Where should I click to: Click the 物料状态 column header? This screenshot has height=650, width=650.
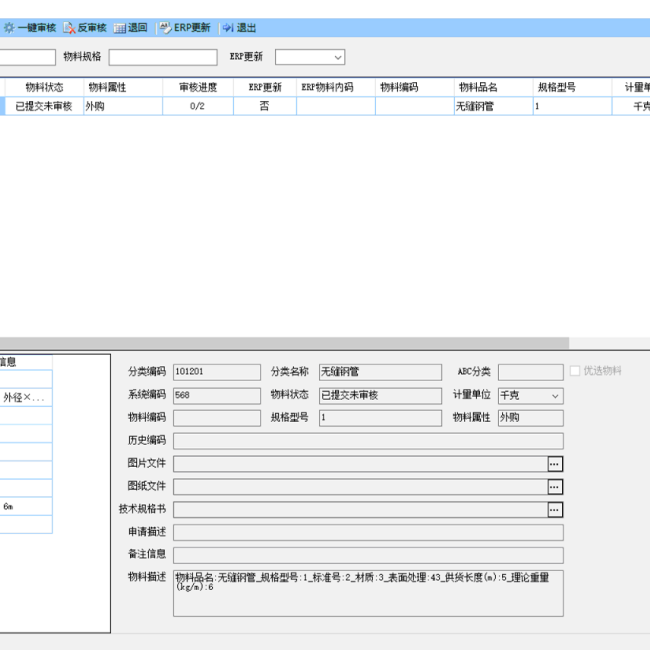pos(44,87)
